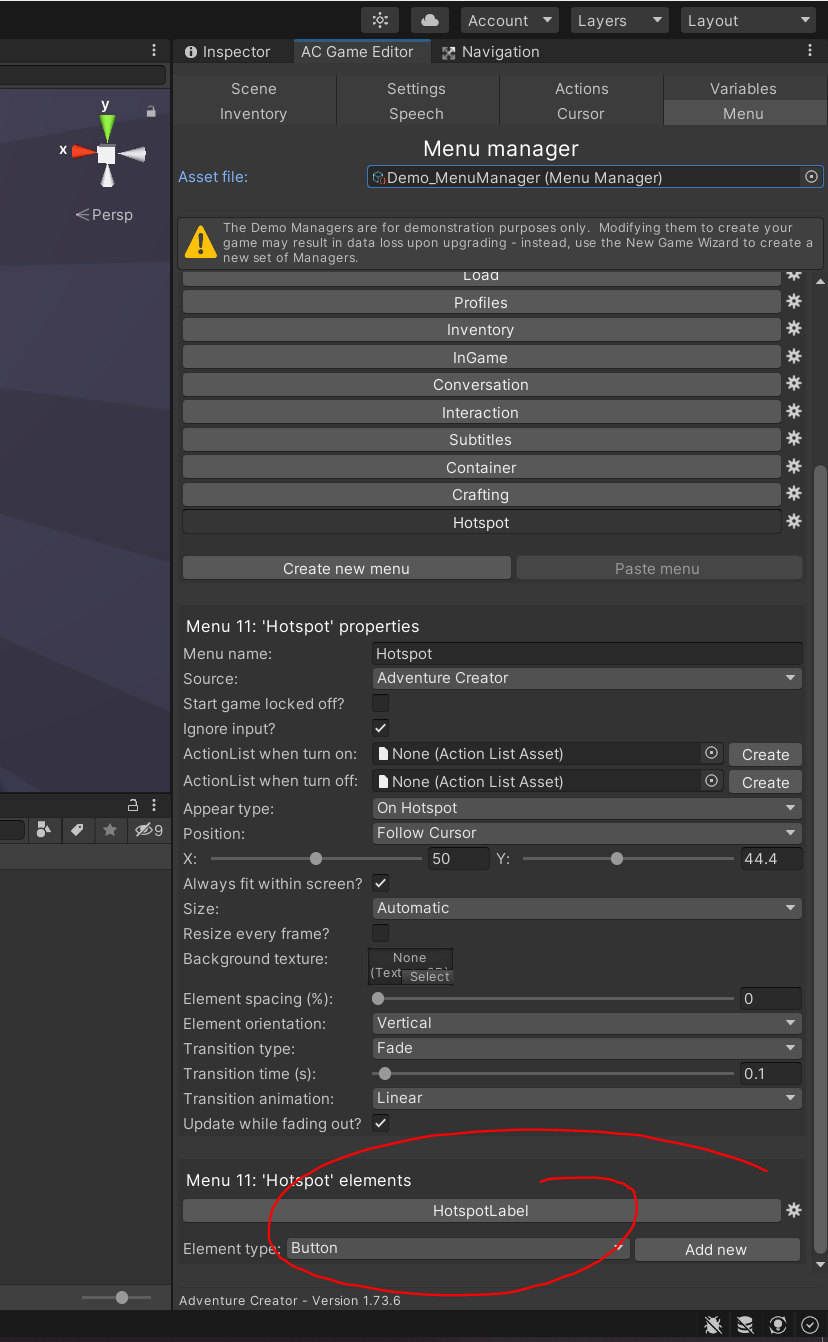
Task: Select the Speech manager tab
Action: click(417, 114)
